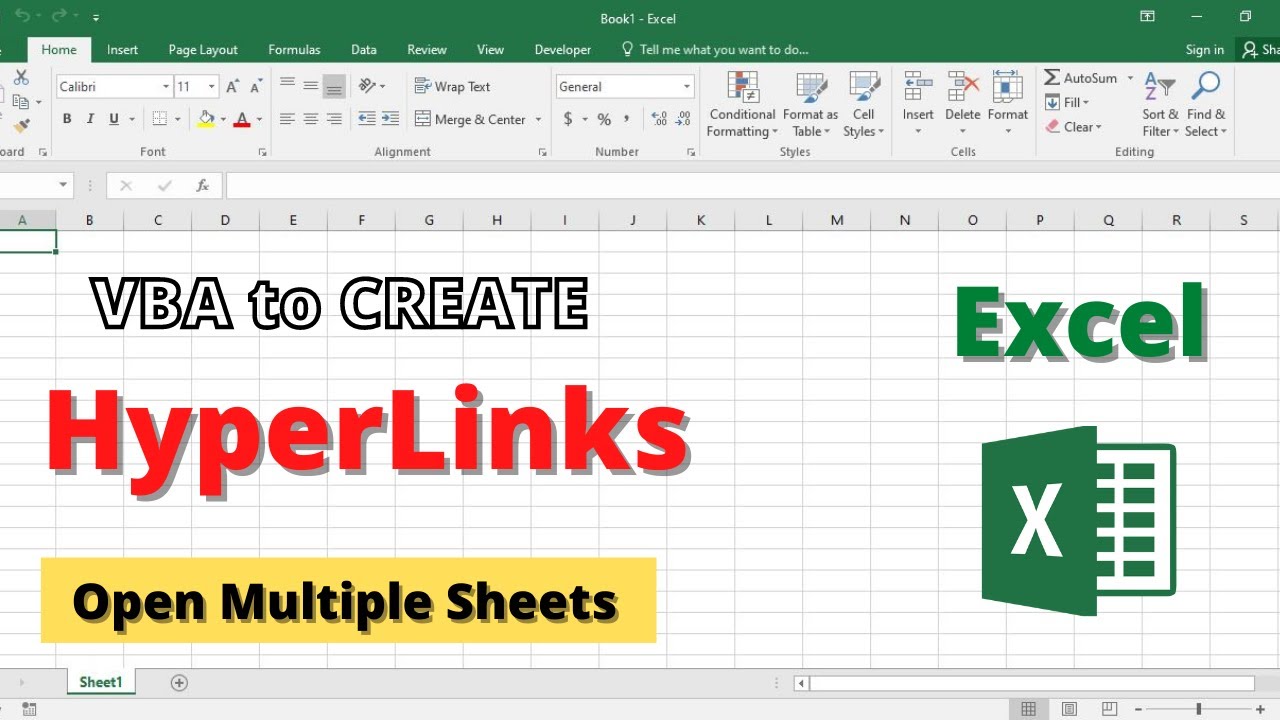Screen dimensions: 1280x720
Task: Click the Decrease Font Size icon
Action: [256, 87]
